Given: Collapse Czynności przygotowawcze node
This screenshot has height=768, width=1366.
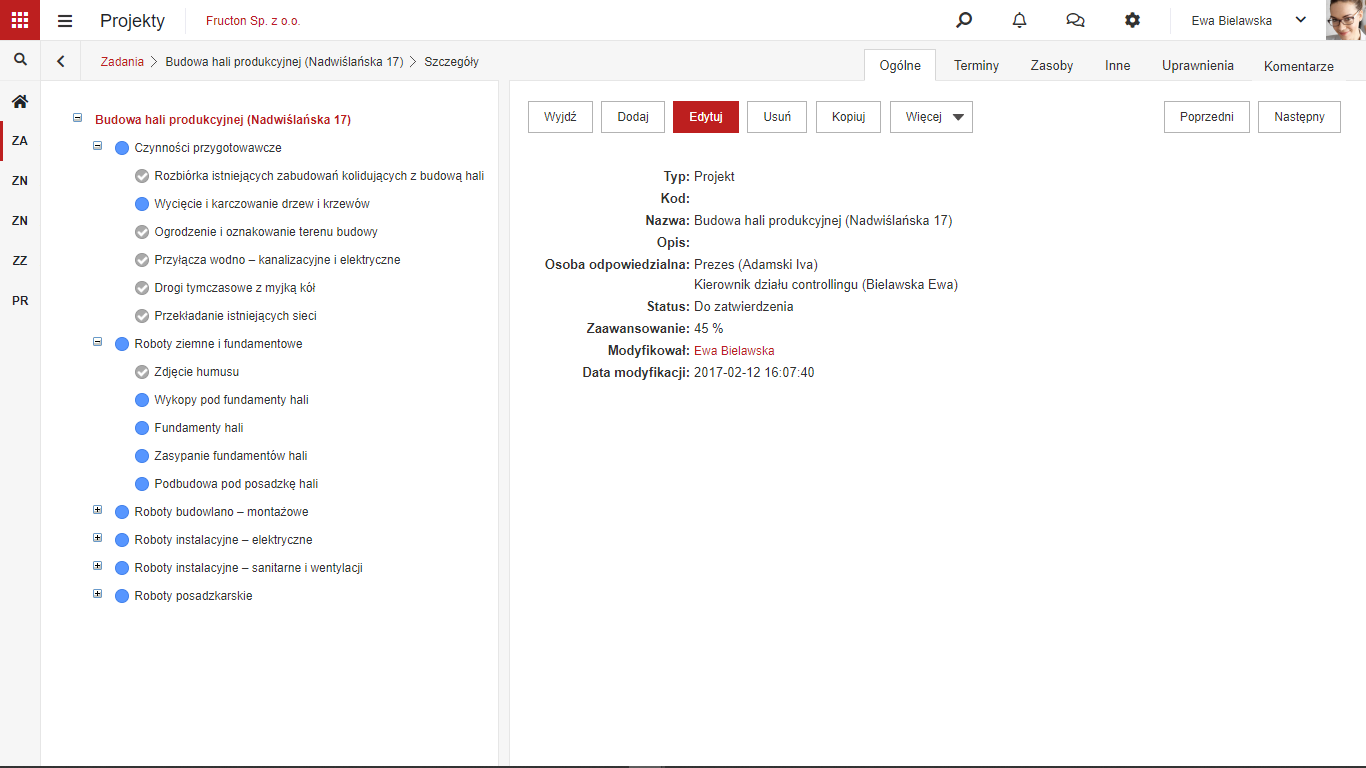Looking at the screenshot, I should [x=98, y=146].
